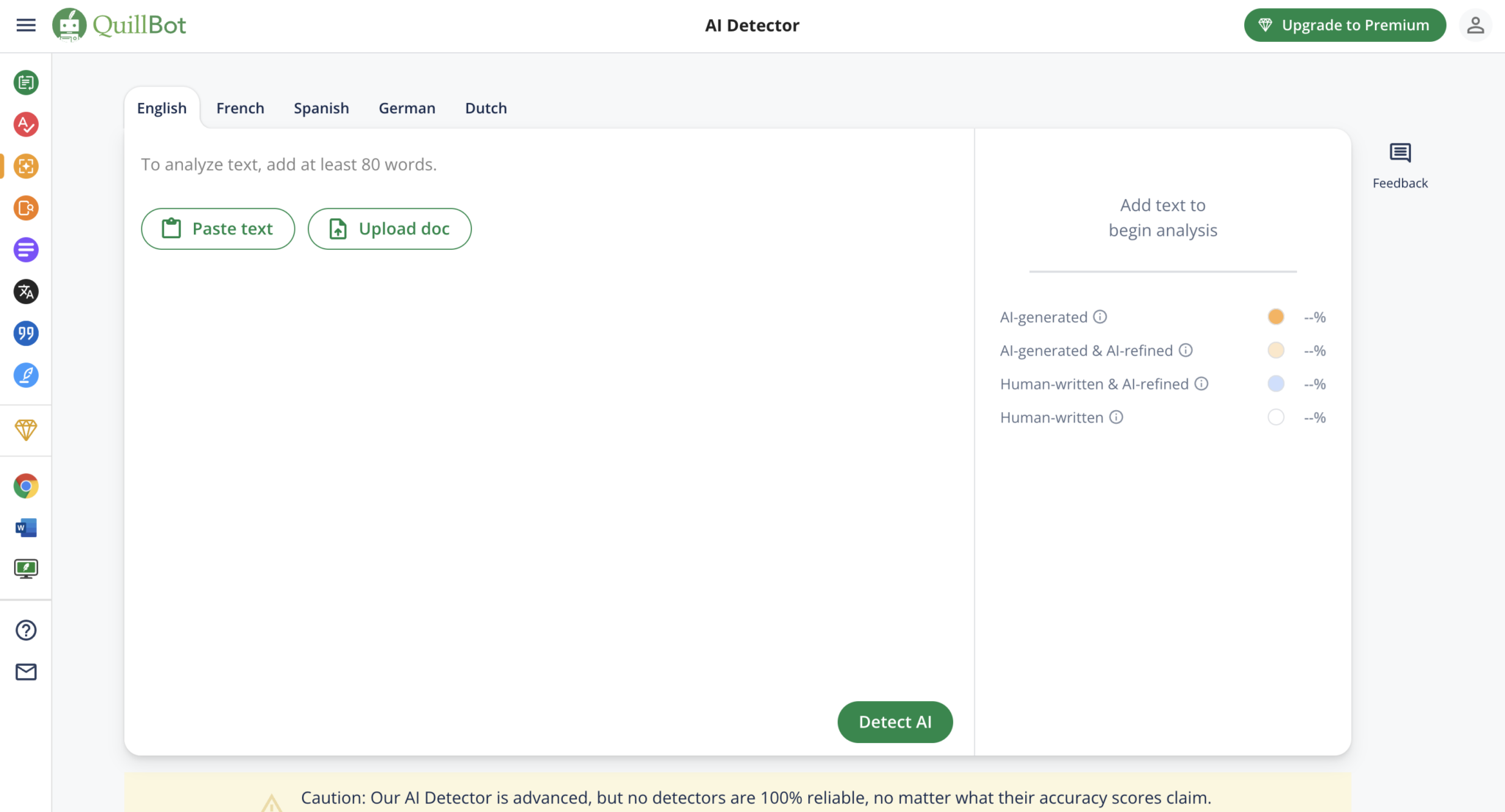1505x812 pixels.
Task: Show info for AI-generated label
Action: coord(1100,317)
